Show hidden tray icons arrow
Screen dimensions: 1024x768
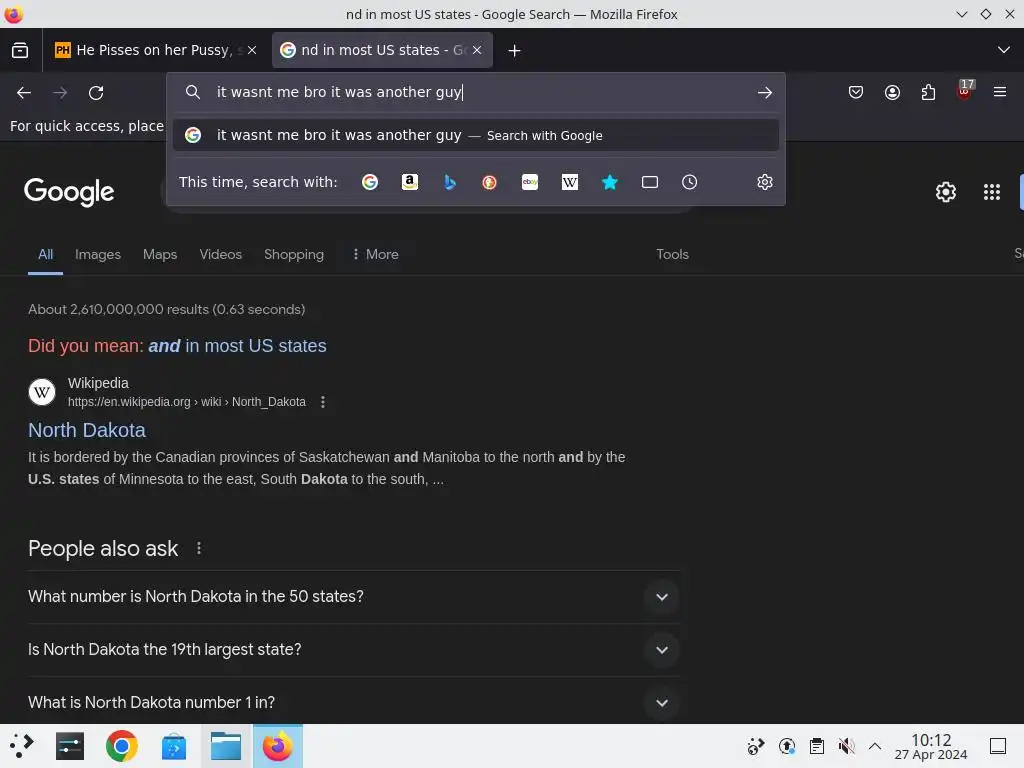875,746
